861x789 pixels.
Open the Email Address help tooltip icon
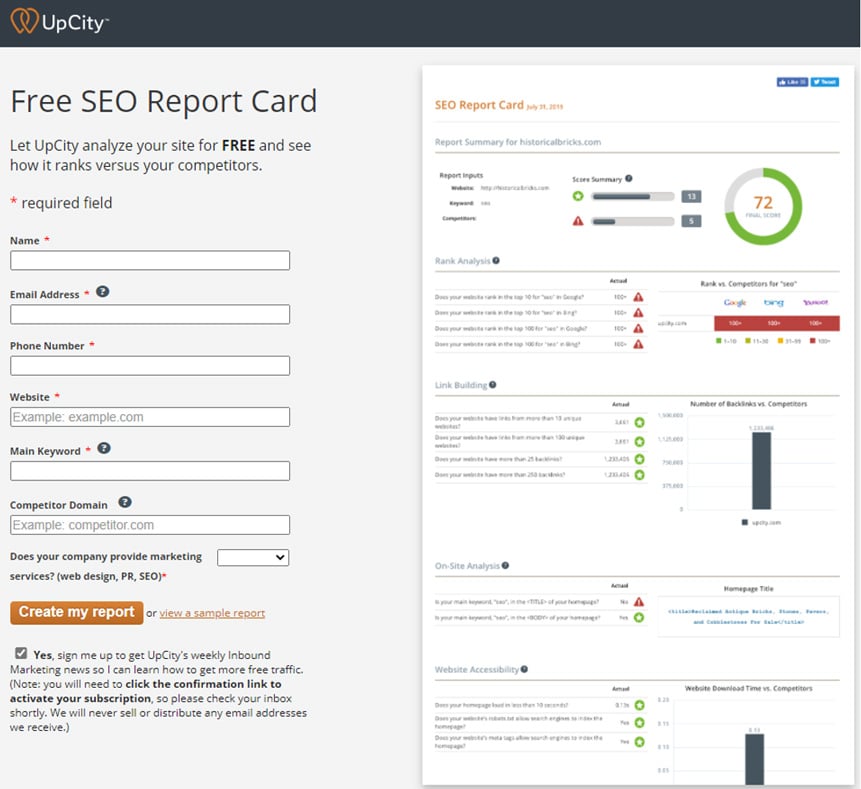(103, 292)
